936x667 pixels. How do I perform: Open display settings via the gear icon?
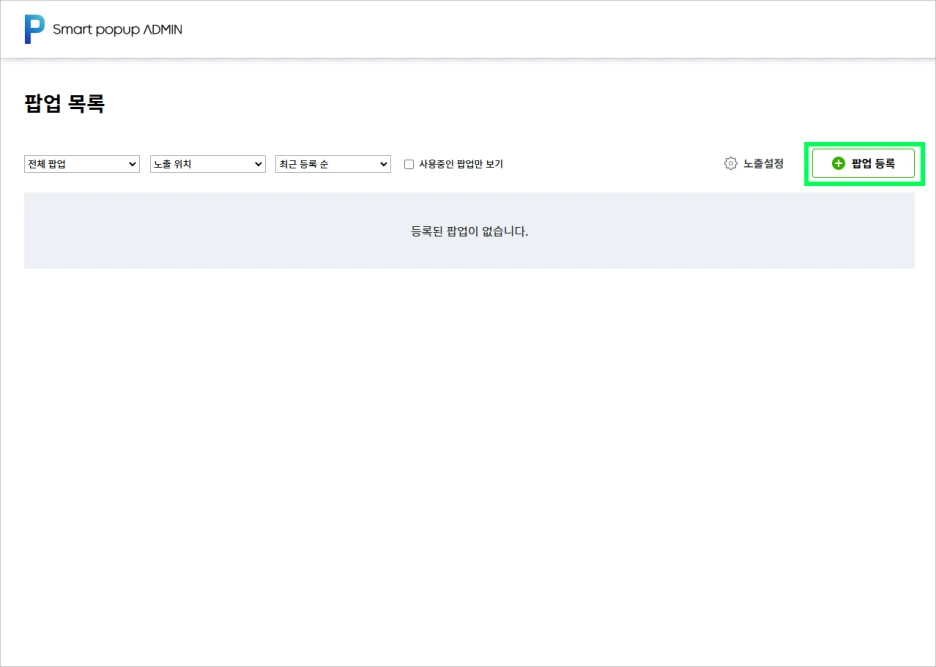(730, 163)
